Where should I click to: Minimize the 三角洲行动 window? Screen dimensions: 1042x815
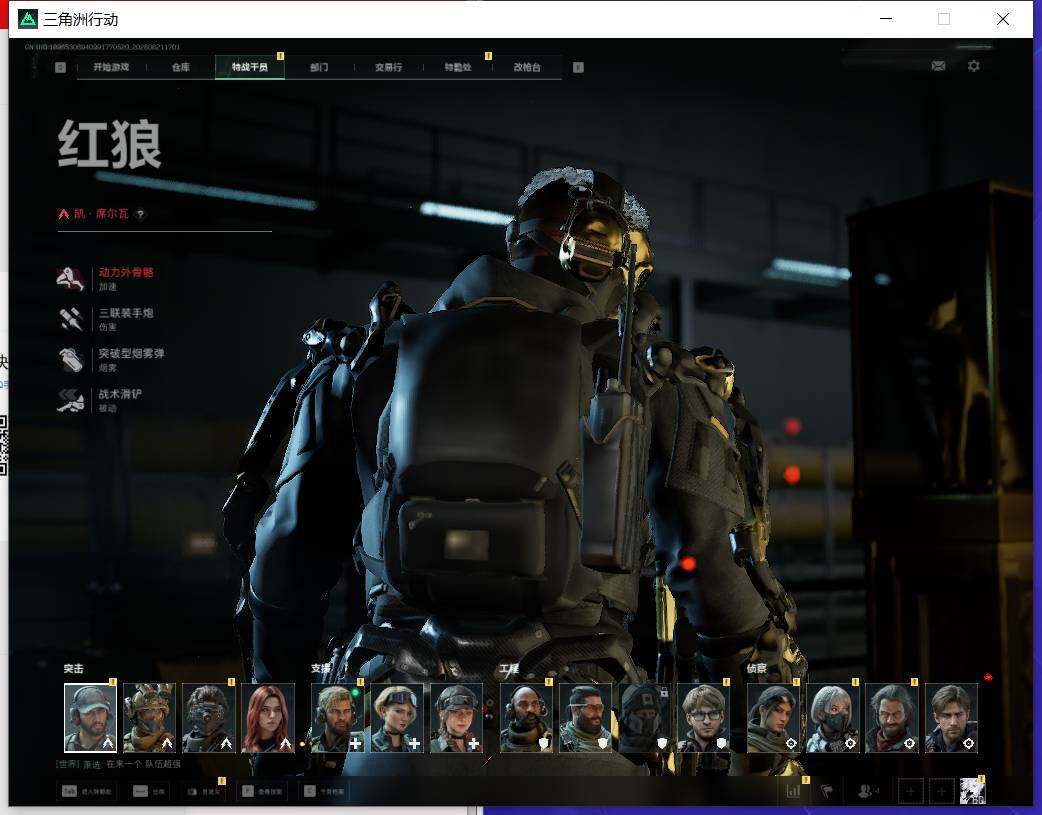(x=886, y=19)
